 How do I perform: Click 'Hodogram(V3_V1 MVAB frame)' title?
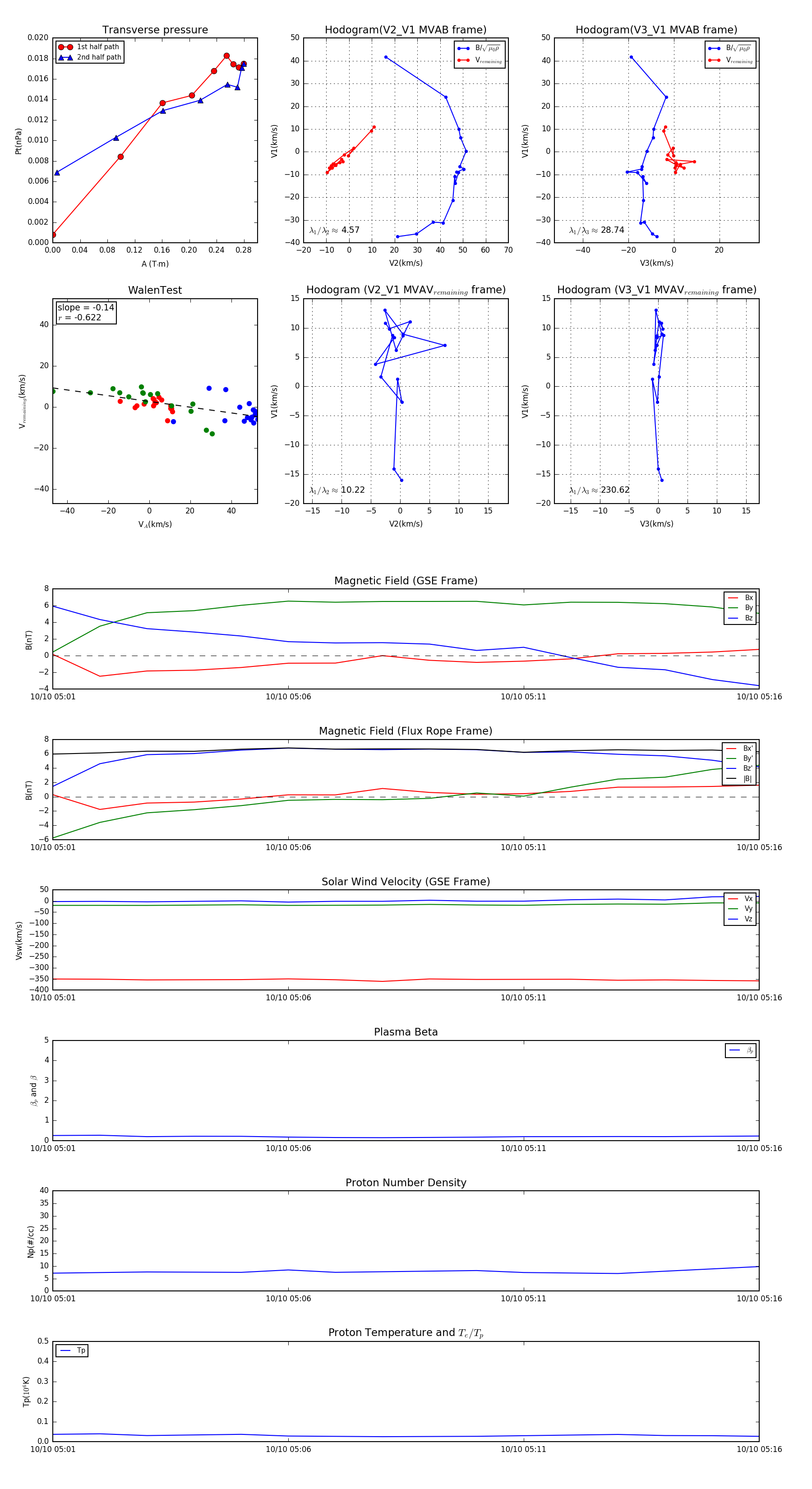pyautogui.click(x=656, y=30)
